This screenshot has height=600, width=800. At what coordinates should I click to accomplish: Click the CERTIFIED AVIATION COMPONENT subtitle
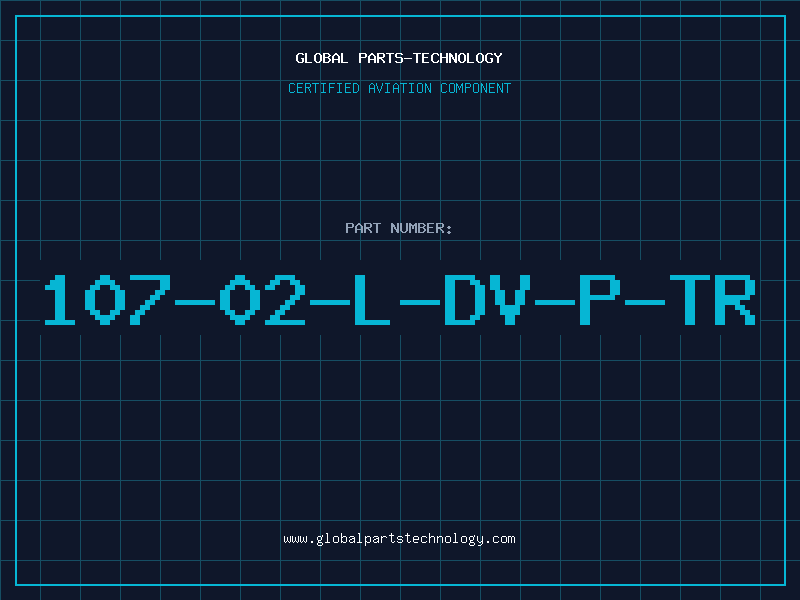tap(399, 88)
